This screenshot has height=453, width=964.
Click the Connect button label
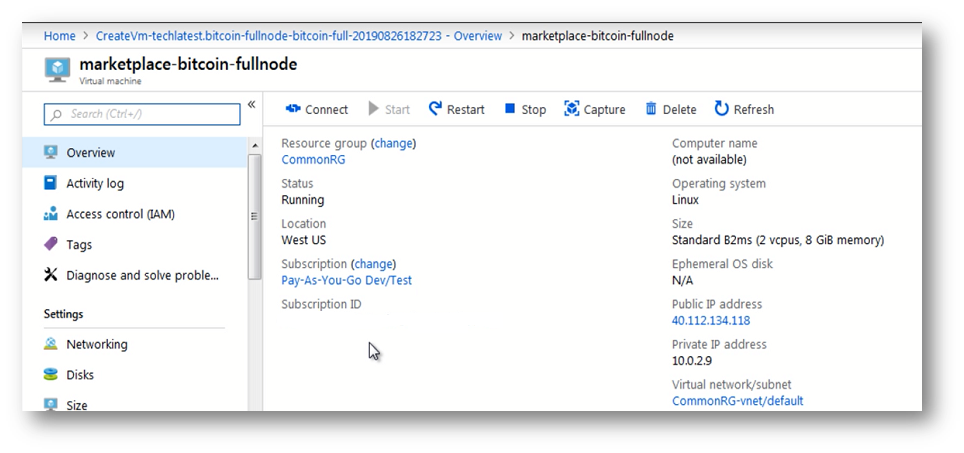pyautogui.click(x=326, y=109)
